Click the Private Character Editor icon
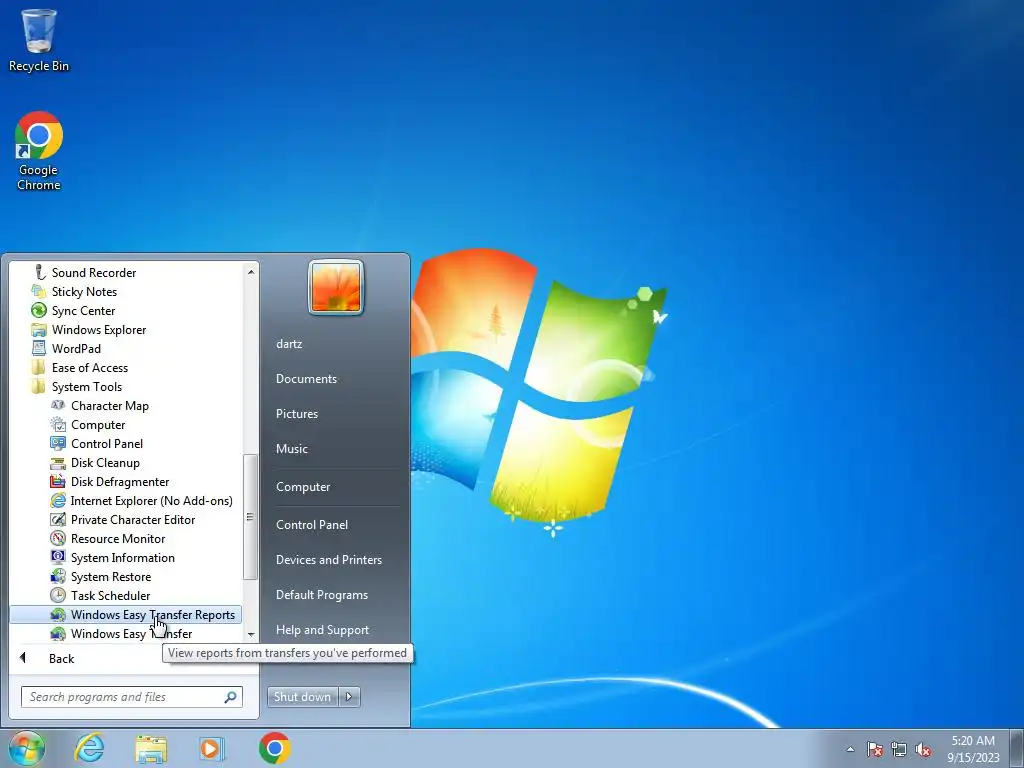The width and height of the screenshot is (1024, 768). (x=58, y=519)
